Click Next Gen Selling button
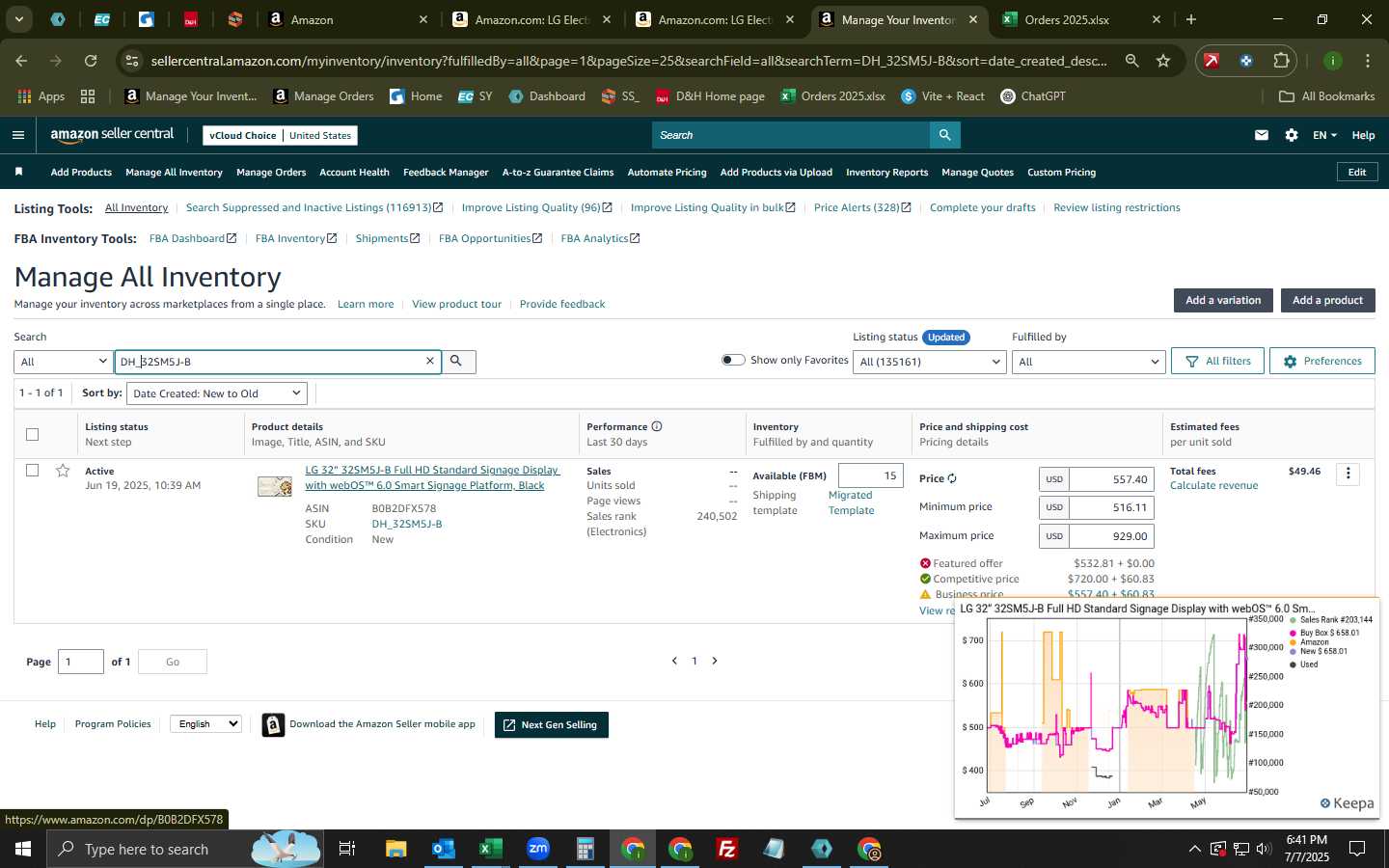Image resolution: width=1389 pixels, height=868 pixels. [x=551, y=725]
